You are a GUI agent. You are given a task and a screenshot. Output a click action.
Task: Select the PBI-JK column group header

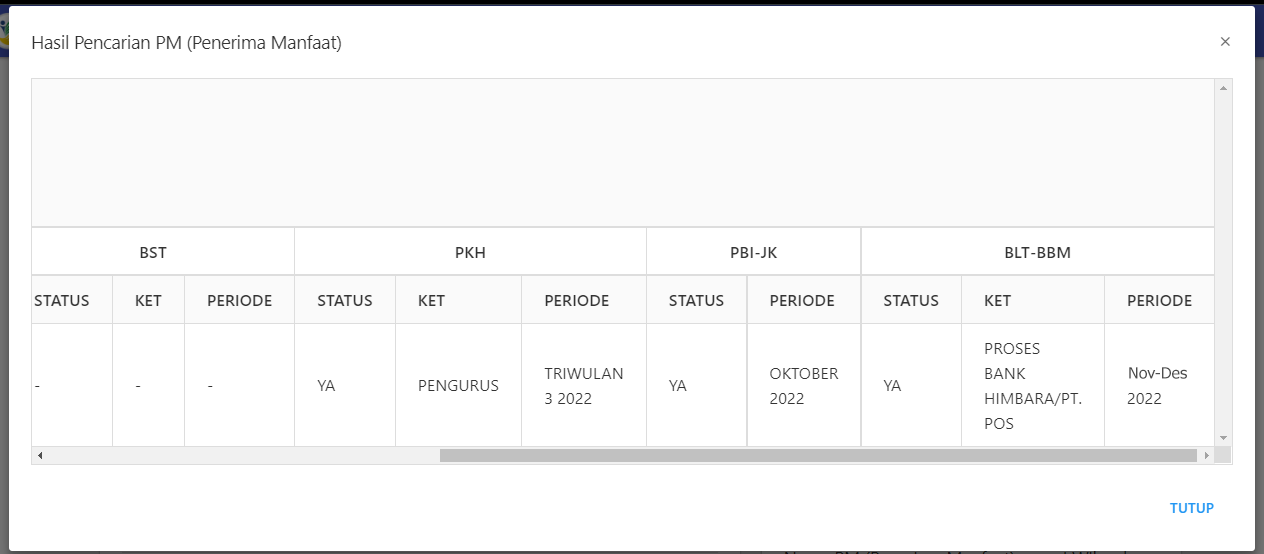point(754,252)
